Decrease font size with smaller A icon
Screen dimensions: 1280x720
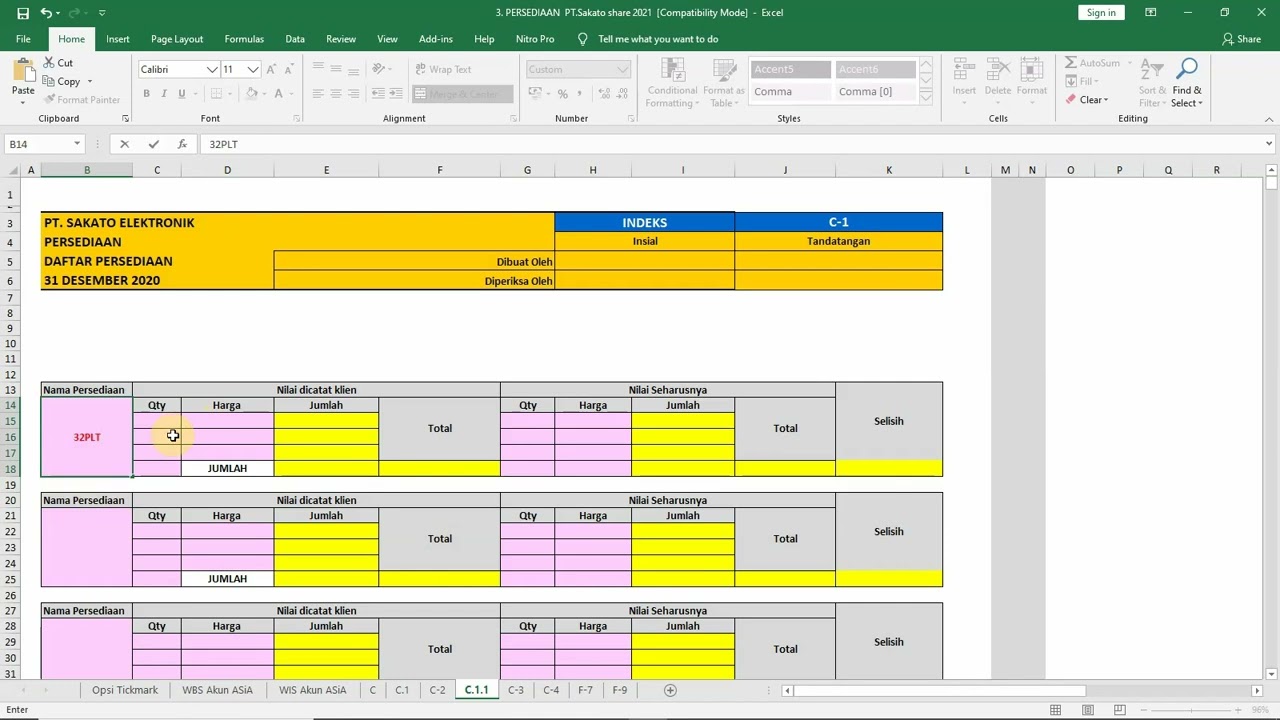(289, 69)
